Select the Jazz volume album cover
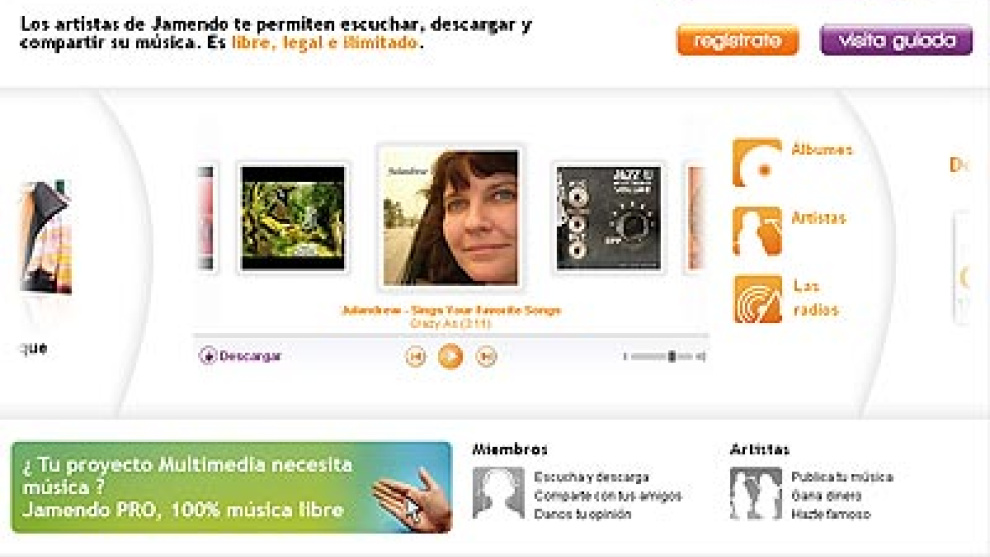This screenshot has height=557, width=990. tap(609, 218)
